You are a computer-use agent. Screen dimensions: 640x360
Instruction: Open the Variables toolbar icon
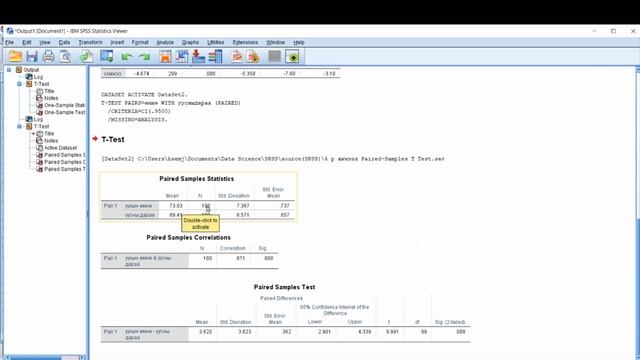coord(215,56)
